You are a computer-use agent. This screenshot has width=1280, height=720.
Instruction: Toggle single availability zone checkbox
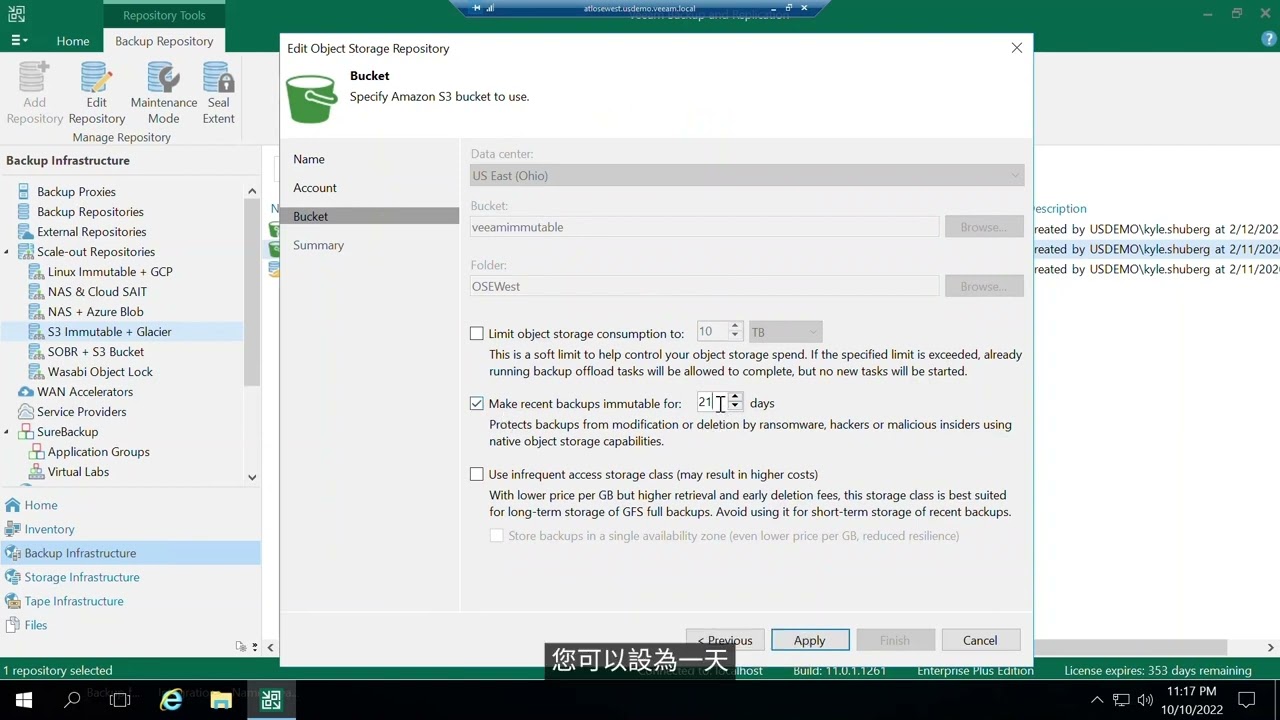pos(497,536)
